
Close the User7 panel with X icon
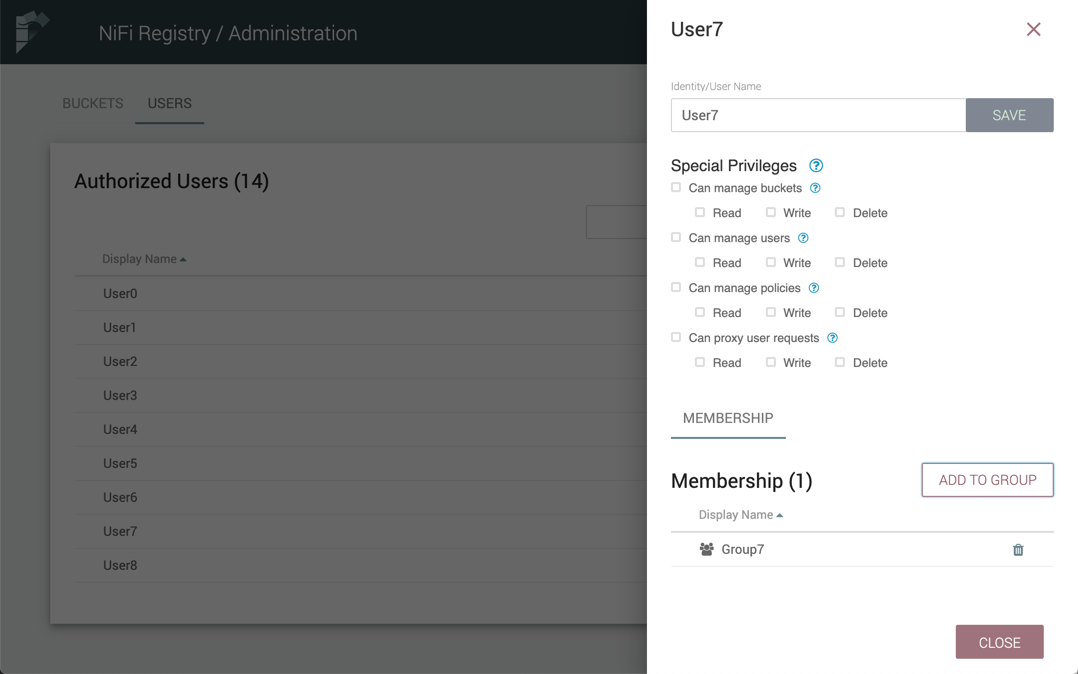(1033, 30)
